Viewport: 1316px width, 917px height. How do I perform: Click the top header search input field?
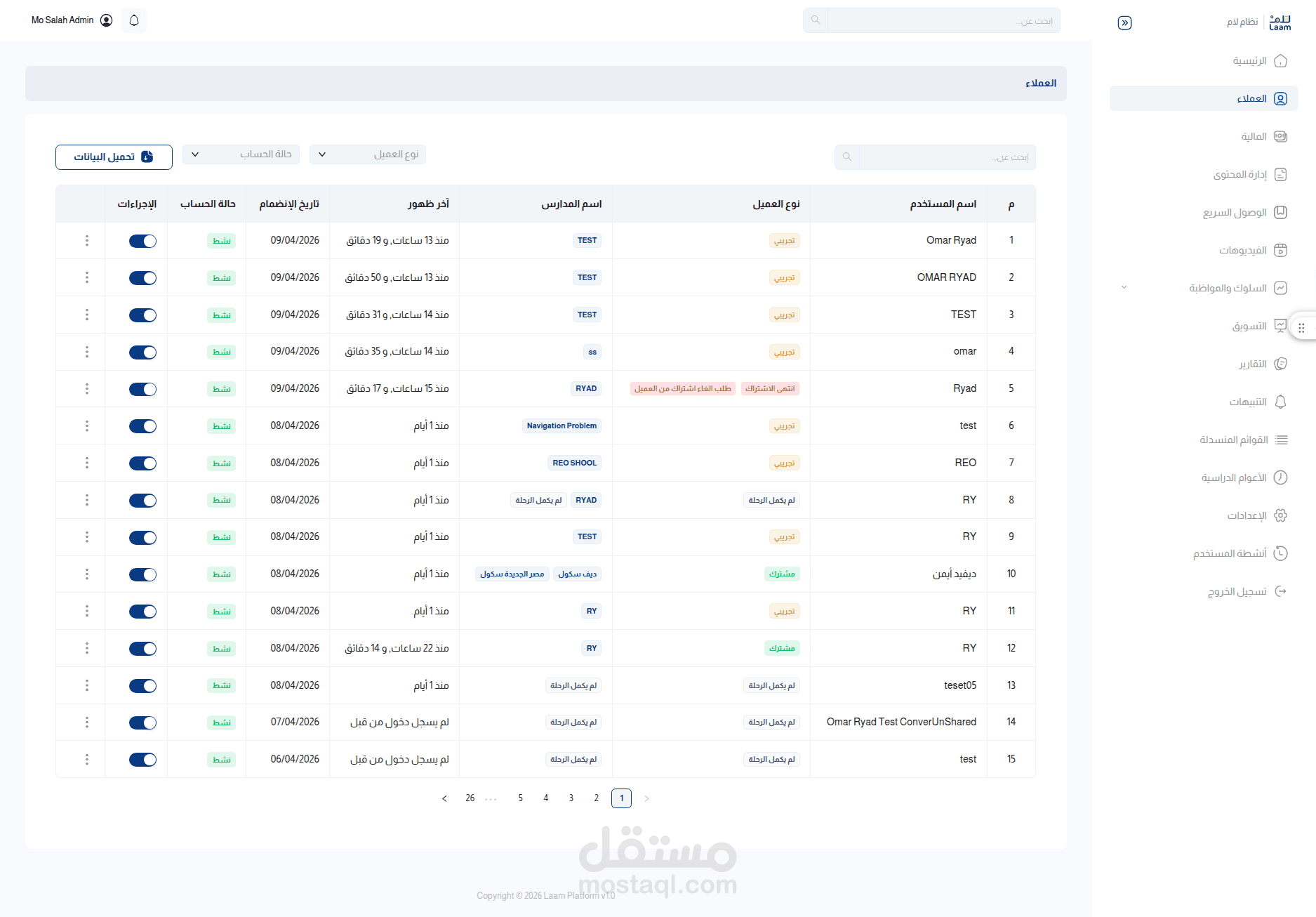tap(943, 20)
